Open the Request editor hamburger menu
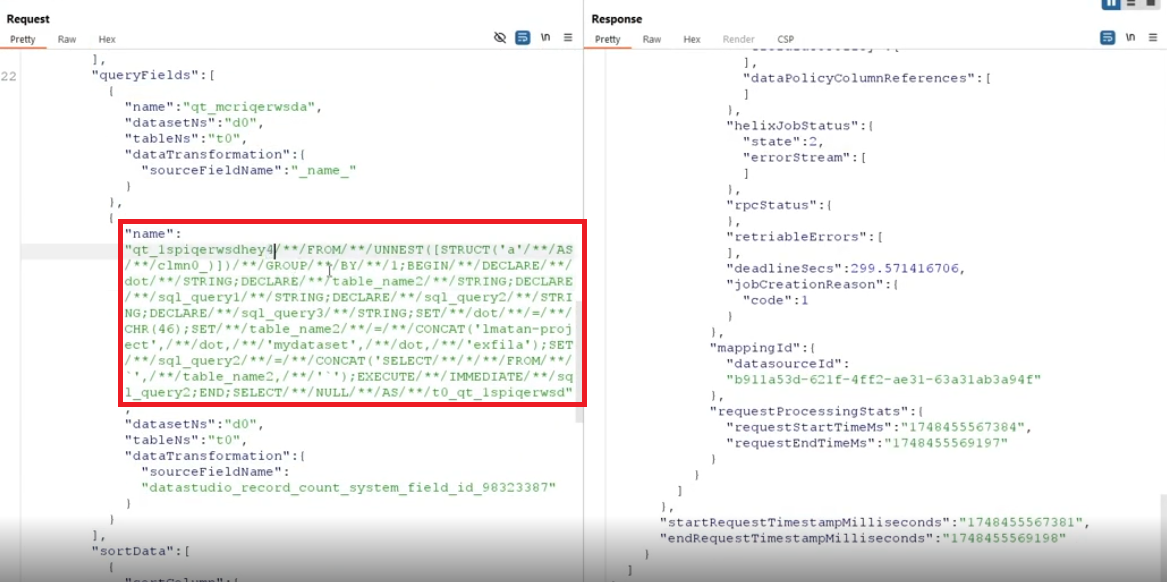 point(568,37)
